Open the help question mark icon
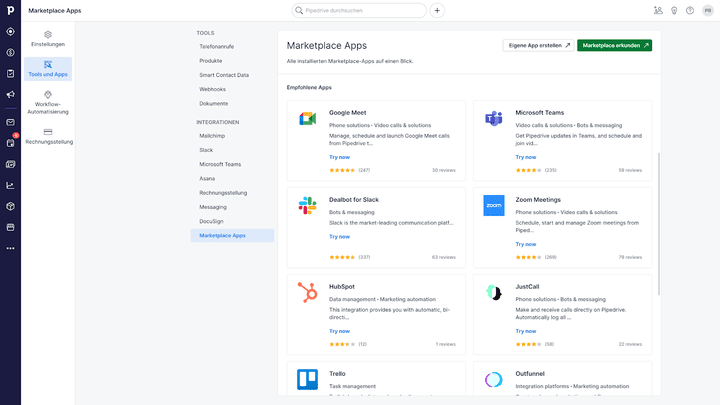The height and width of the screenshot is (405, 720). 690,11
